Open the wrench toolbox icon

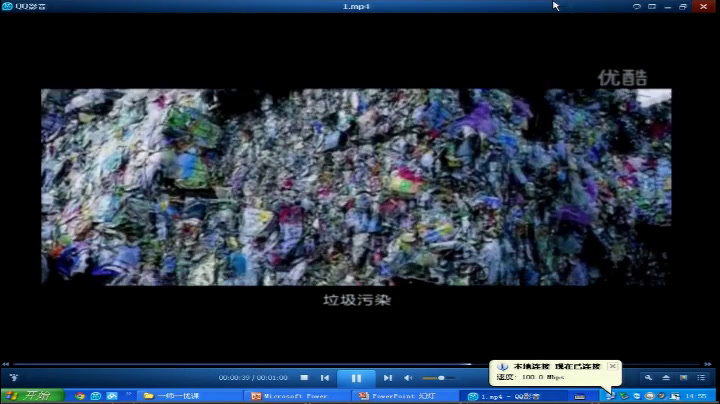(649, 378)
